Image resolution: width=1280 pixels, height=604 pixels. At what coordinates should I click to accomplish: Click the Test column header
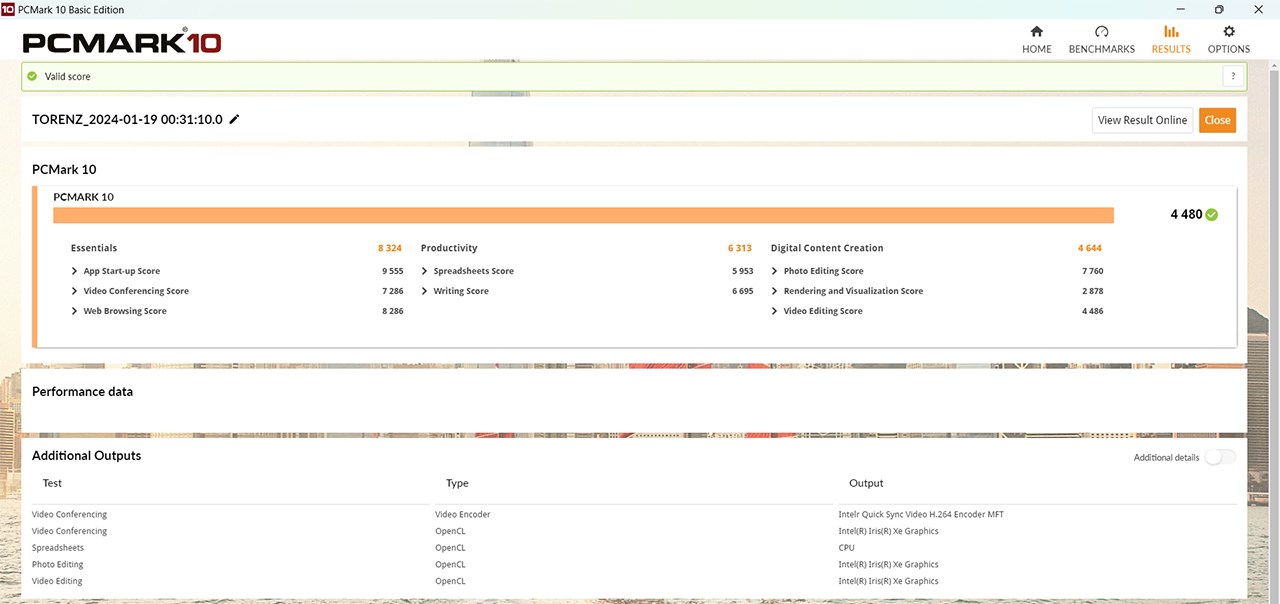(52, 483)
